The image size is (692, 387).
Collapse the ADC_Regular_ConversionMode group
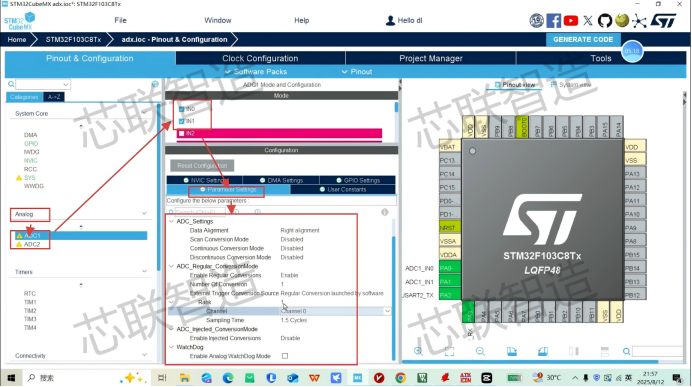pyautogui.click(x=172, y=266)
